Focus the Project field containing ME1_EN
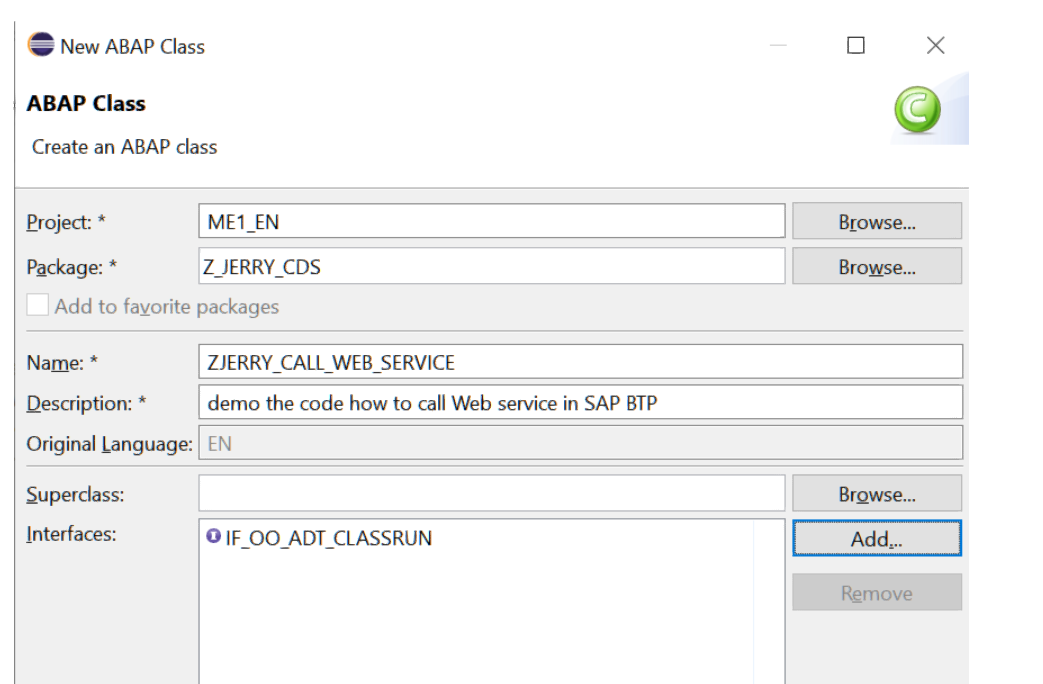Viewport: 1043px width, 684px height. (492, 223)
